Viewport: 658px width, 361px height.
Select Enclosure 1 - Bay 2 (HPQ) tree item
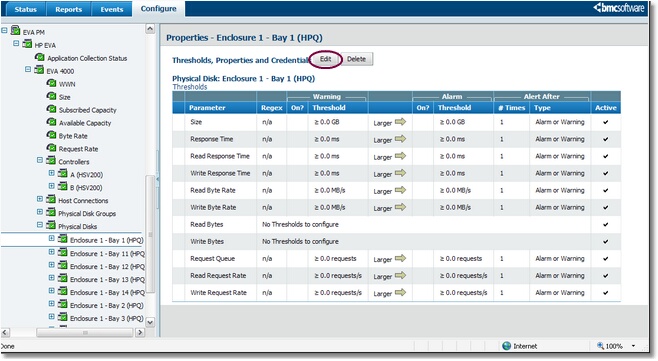pos(107,305)
